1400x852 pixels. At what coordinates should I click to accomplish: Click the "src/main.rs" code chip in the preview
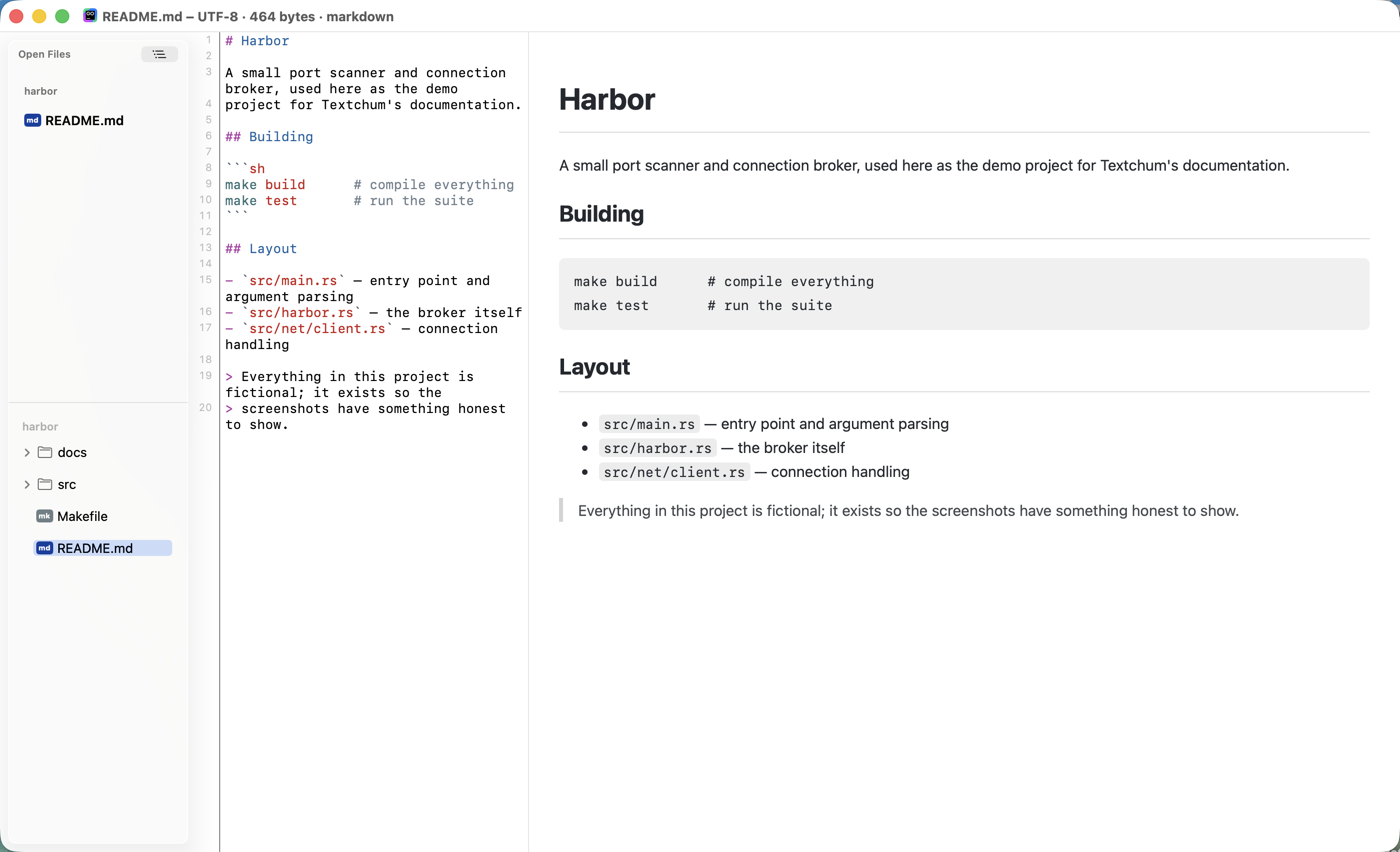[x=649, y=424]
